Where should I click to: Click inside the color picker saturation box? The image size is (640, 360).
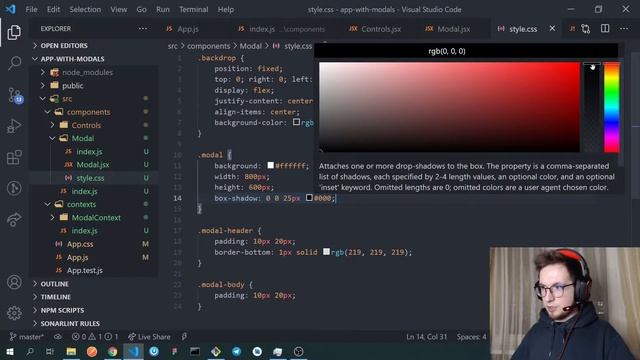click(x=449, y=107)
